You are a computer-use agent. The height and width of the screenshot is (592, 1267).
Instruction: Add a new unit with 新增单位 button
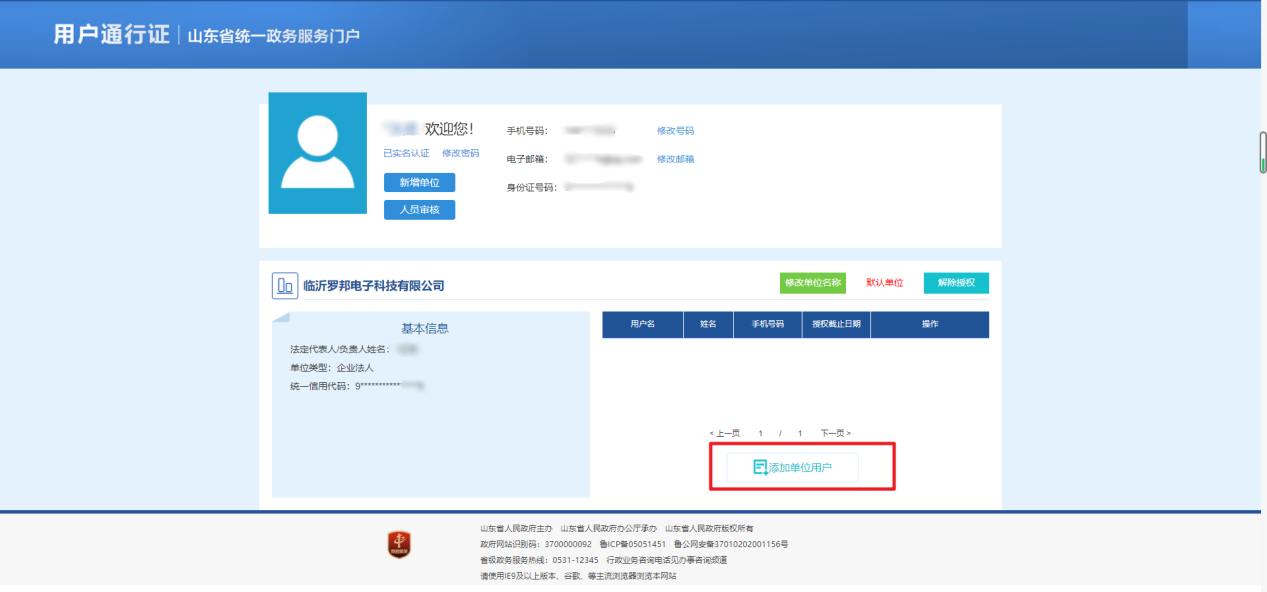tap(419, 182)
